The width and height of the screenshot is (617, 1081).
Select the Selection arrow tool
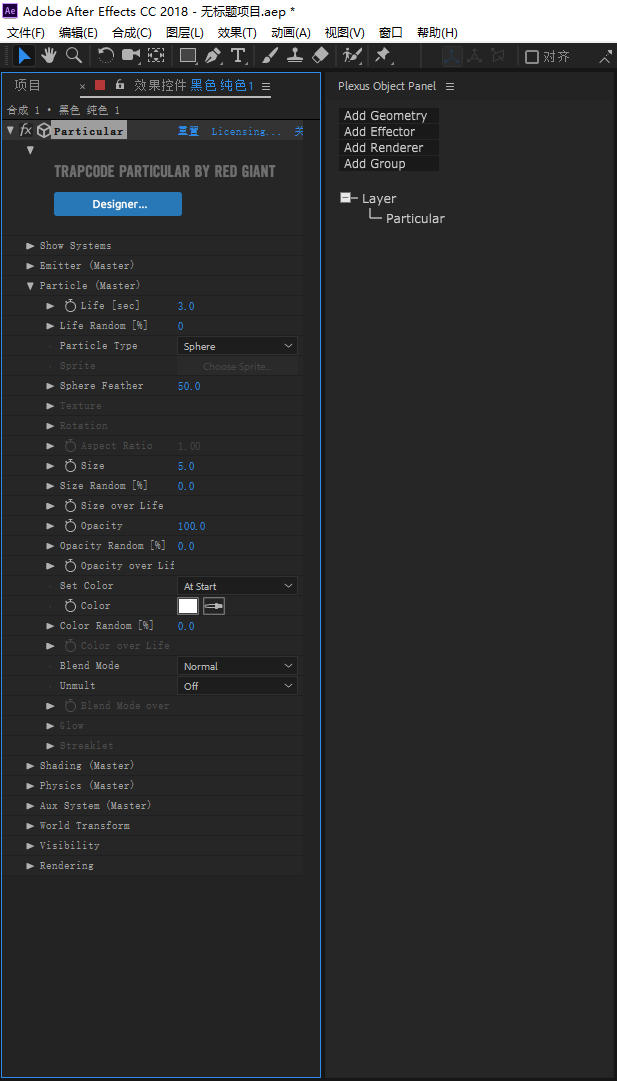23,56
